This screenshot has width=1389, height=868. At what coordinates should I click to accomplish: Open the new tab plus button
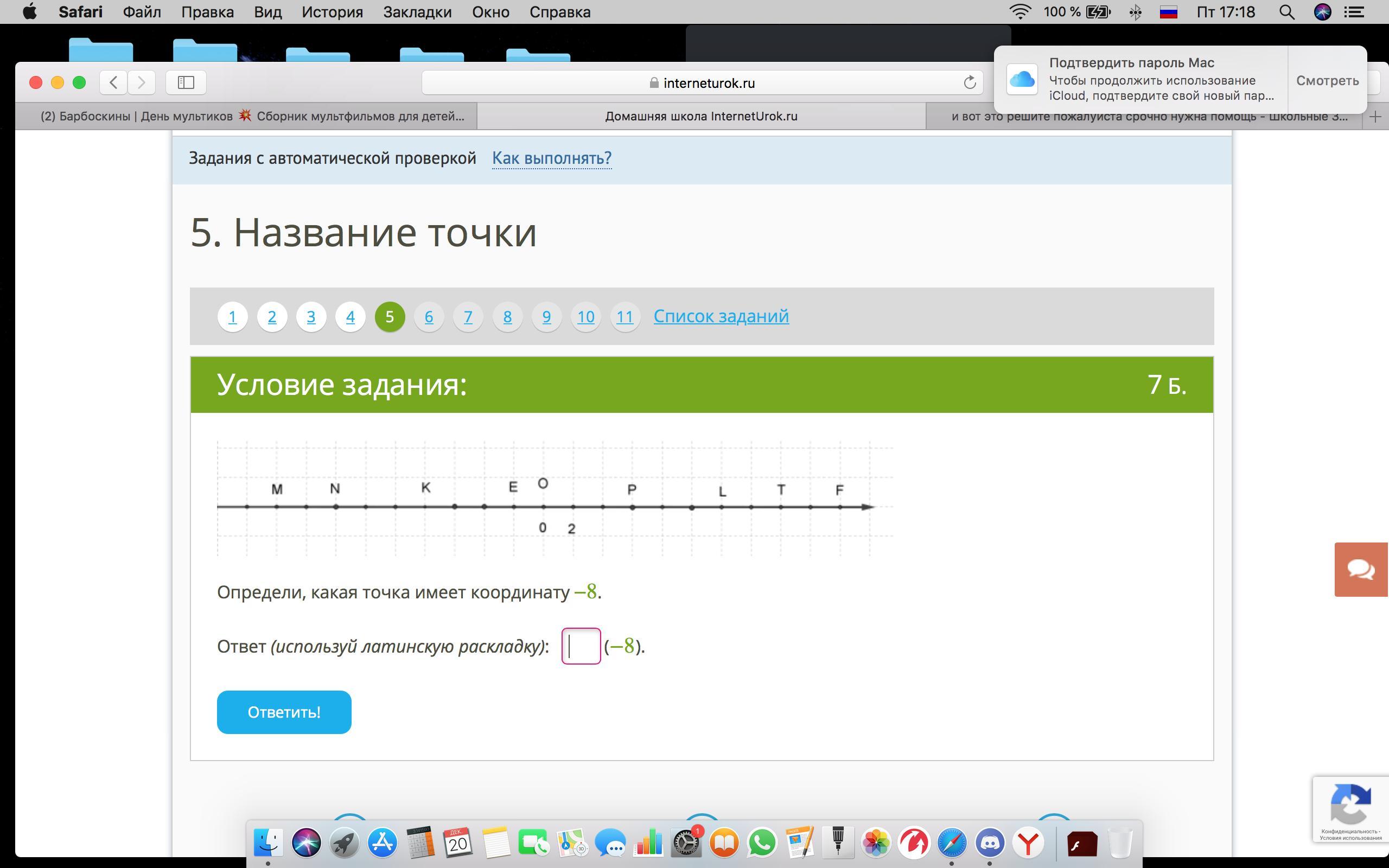coord(1375,117)
